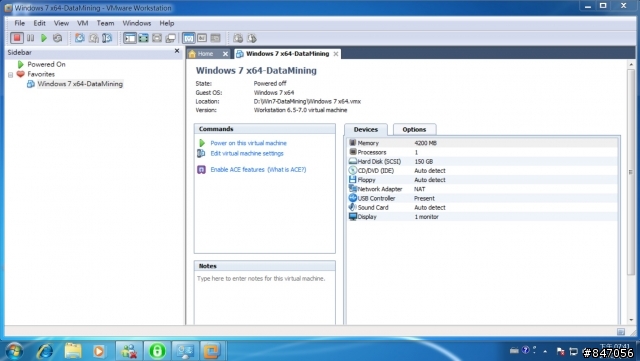Select the Console view toolbar icon

click(x=215, y=38)
